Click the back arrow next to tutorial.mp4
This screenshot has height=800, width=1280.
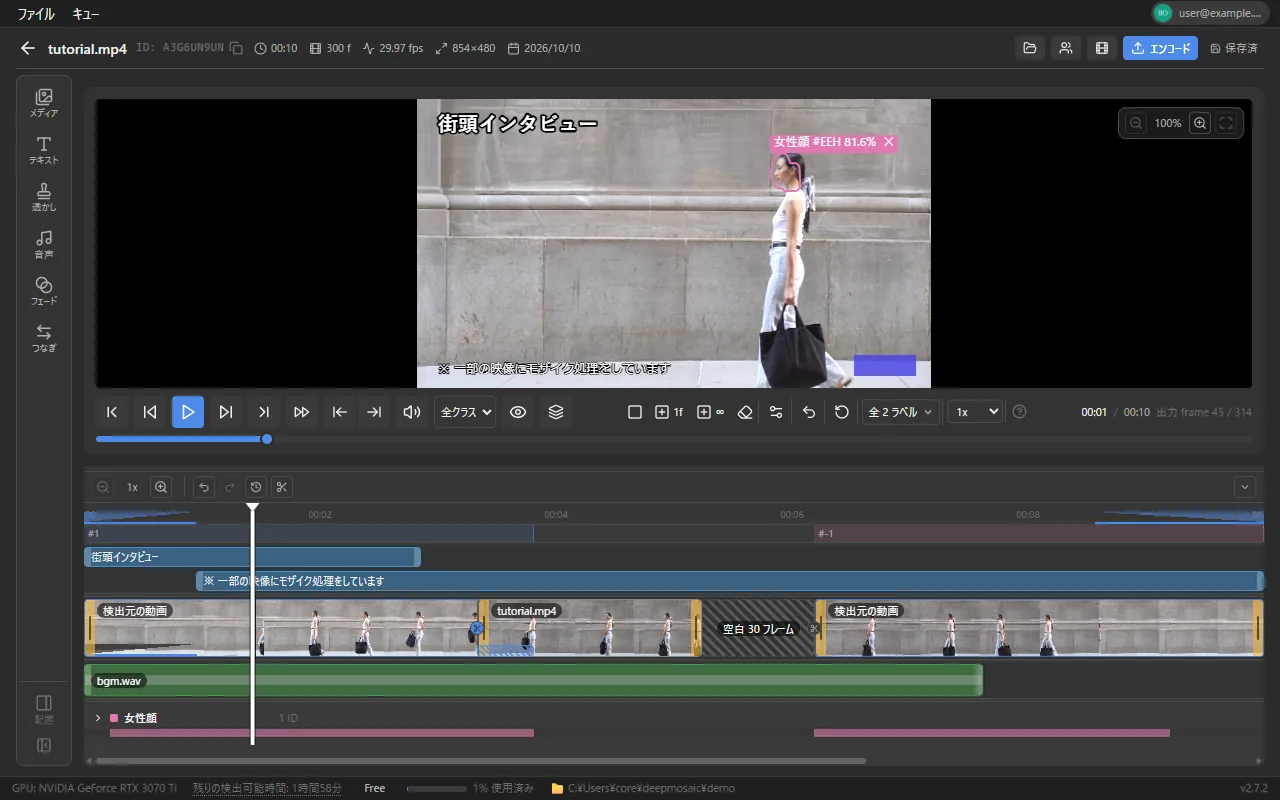click(27, 48)
